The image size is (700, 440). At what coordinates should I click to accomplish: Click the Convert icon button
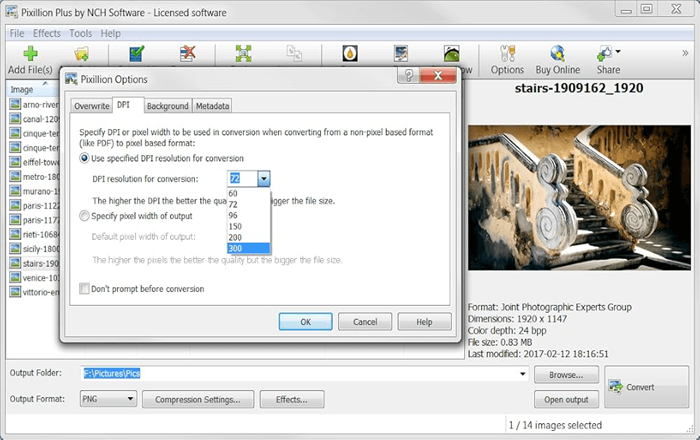(646, 387)
